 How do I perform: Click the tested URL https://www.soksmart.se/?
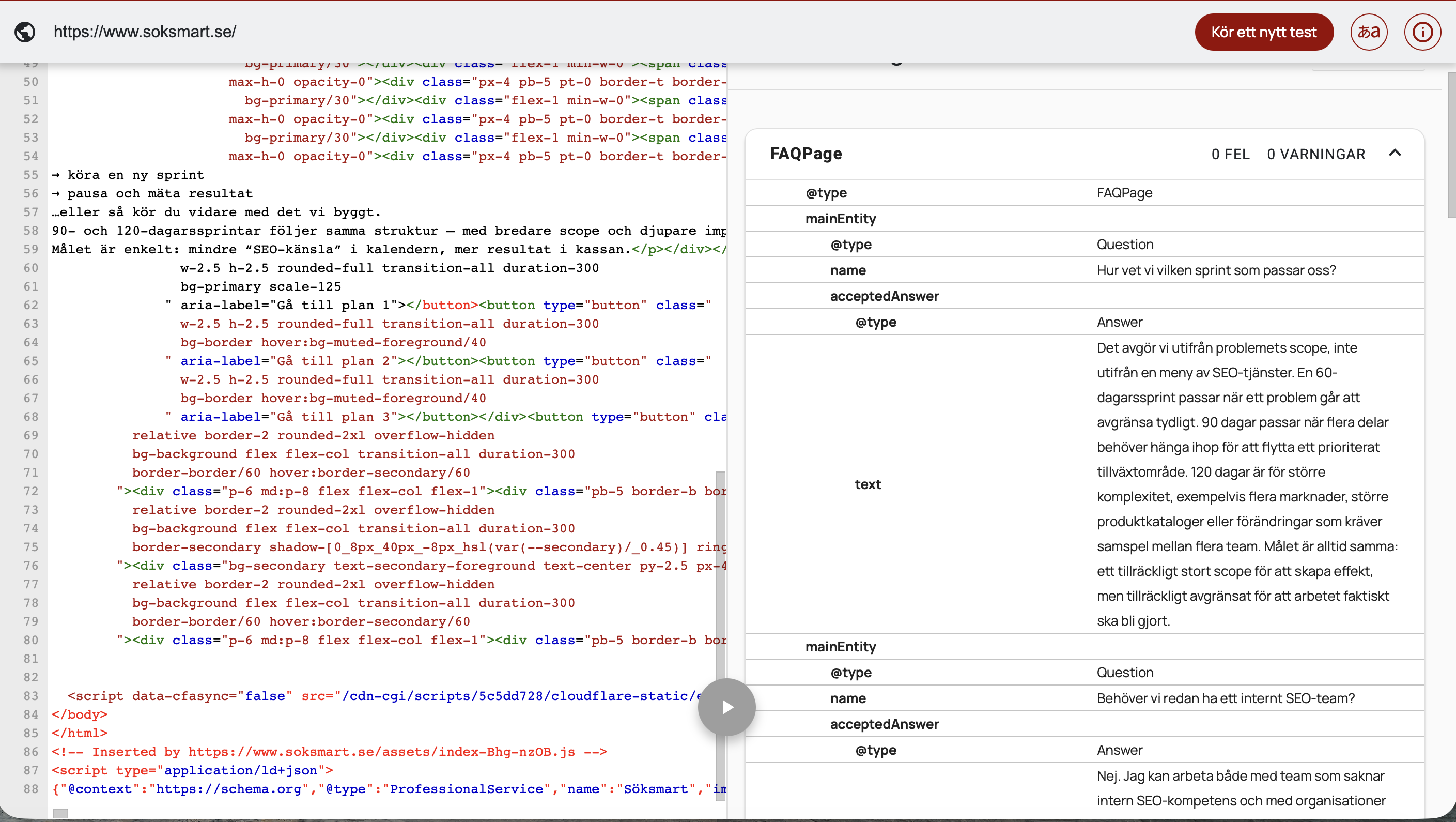tap(145, 32)
